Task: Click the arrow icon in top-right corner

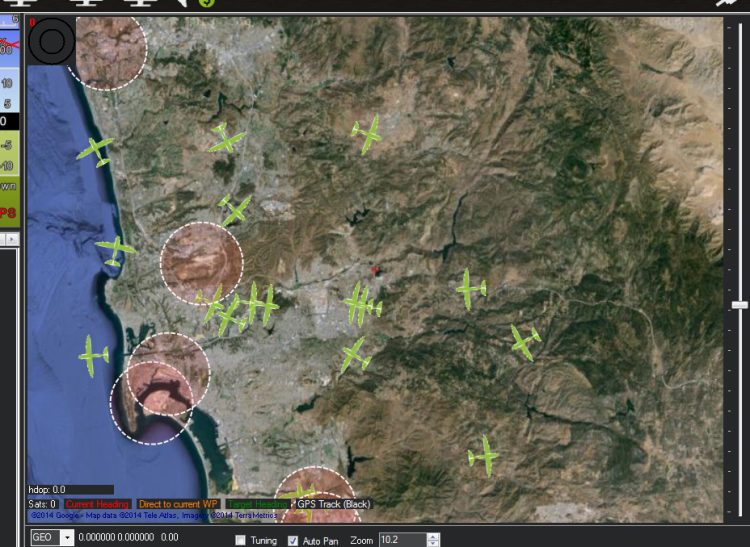Action: 727,4
